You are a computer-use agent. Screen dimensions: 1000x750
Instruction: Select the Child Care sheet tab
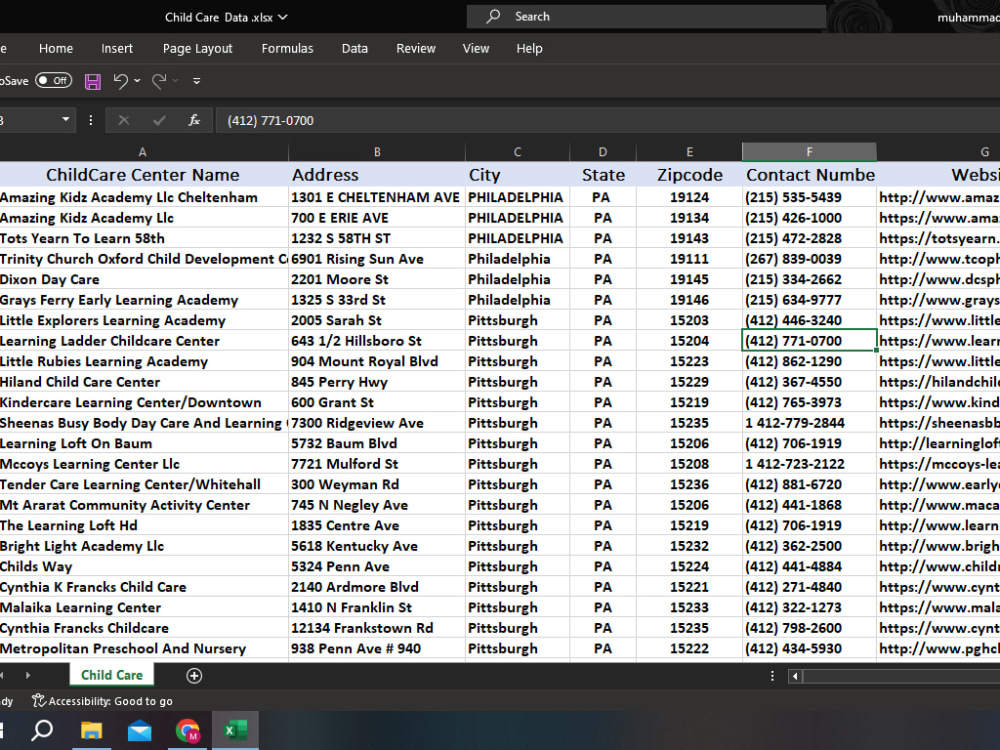pos(112,675)
